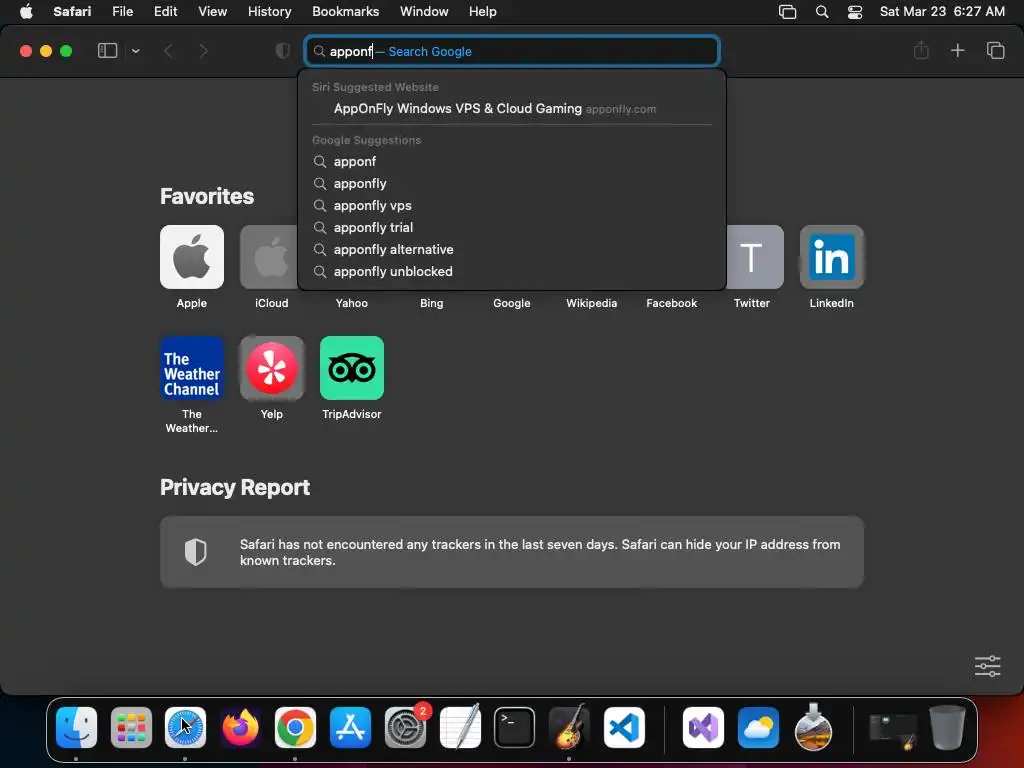Image resolution: width=1024 pixels, height=768 pixels.
Task: Open Visual Studio Code from the Dock
Action: pyautogui.click(x=624, y=728)
